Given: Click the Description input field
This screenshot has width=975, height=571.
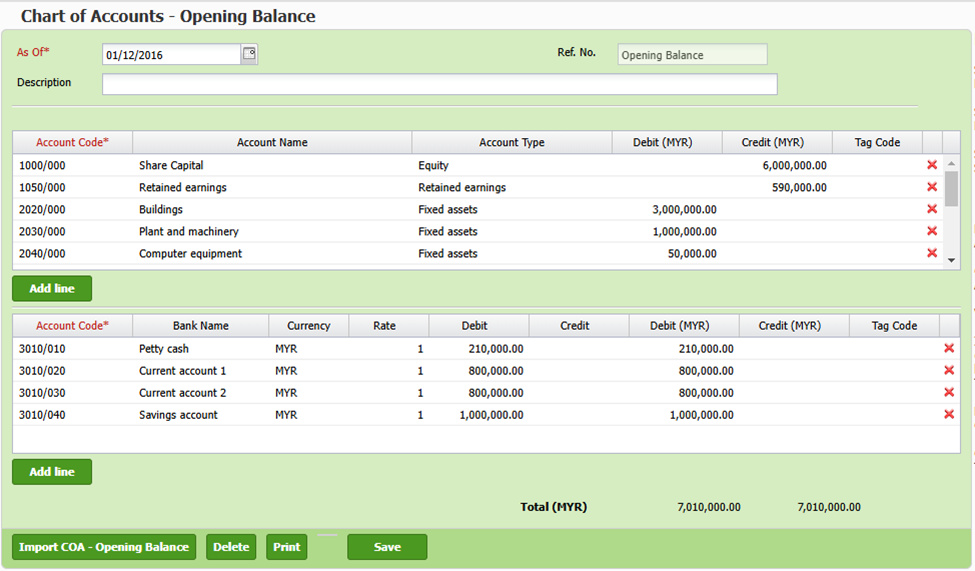Looking at the screenshot, I should click(440, 84).
